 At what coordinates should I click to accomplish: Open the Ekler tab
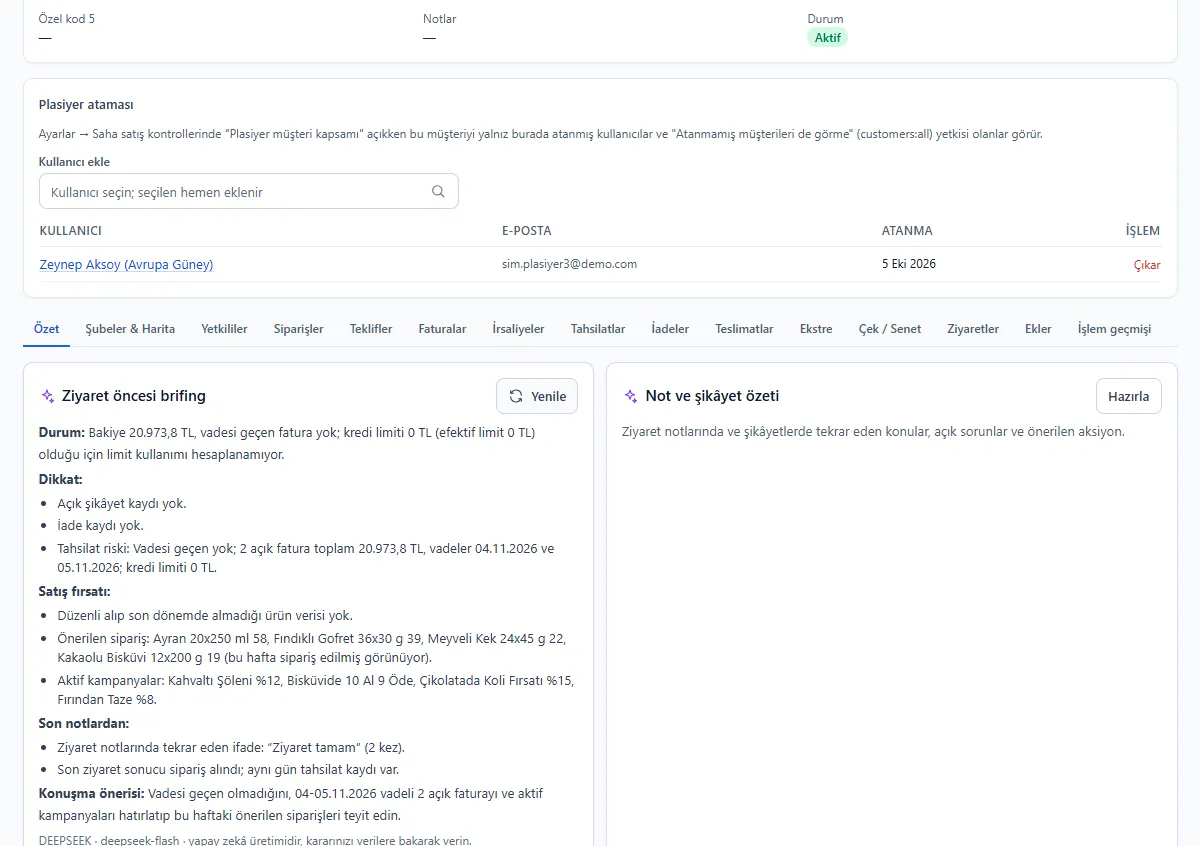pyautogui.click(x=1038, y=329)
